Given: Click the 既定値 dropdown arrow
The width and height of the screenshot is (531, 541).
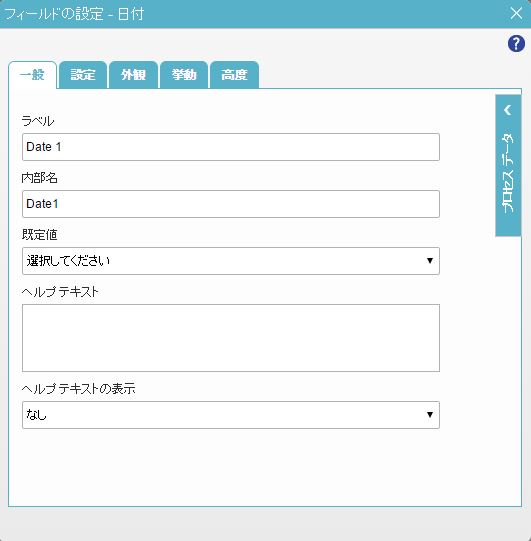Looking at the screenshot, I should click(x=430, y=261).
